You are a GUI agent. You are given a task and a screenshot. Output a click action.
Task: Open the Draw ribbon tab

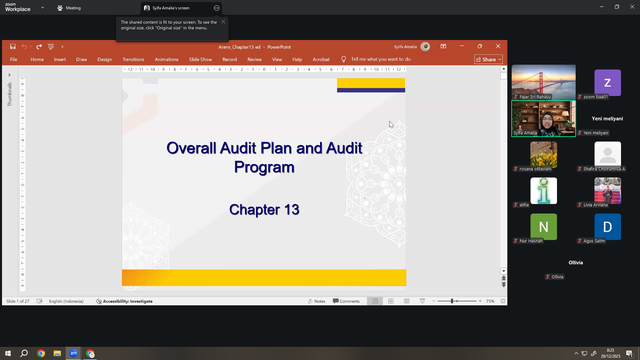(x=81, y=60)
